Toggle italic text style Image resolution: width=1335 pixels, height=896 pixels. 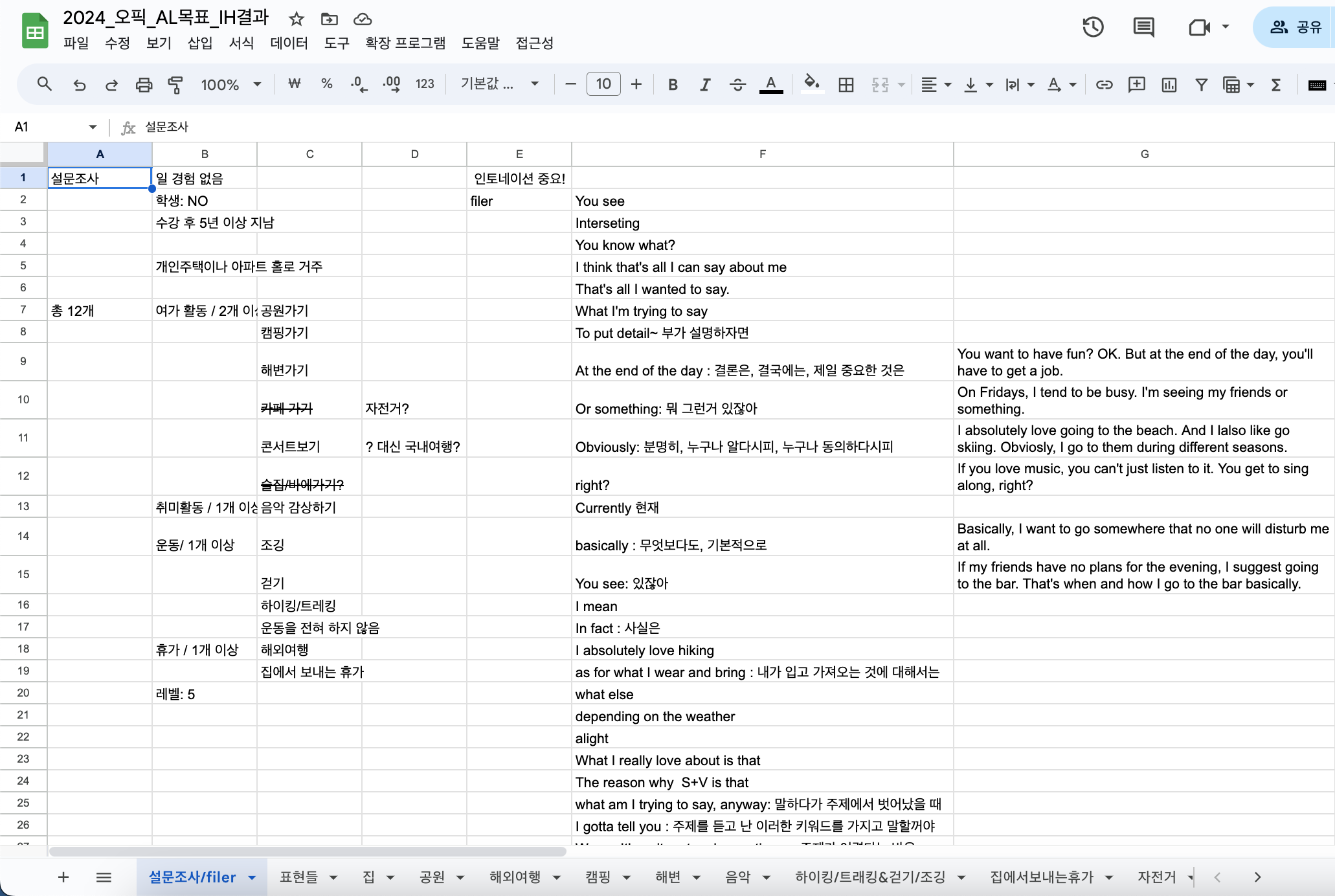[x=705, y=84]
